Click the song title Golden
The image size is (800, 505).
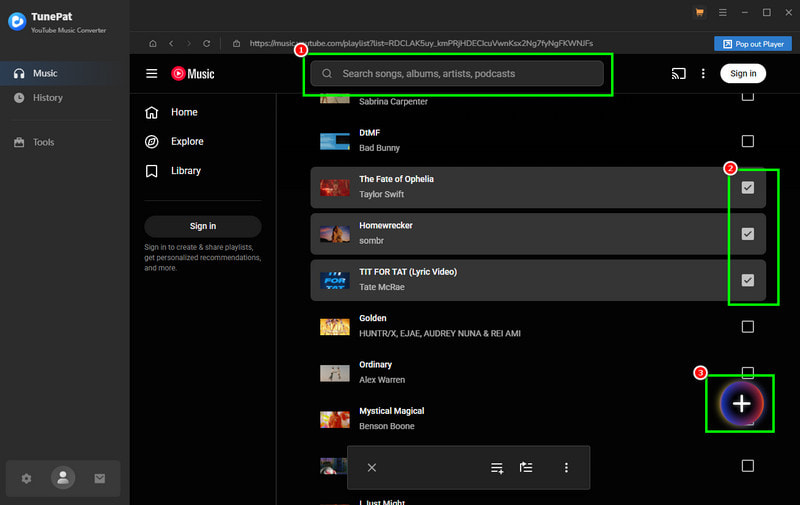point(372,318)
